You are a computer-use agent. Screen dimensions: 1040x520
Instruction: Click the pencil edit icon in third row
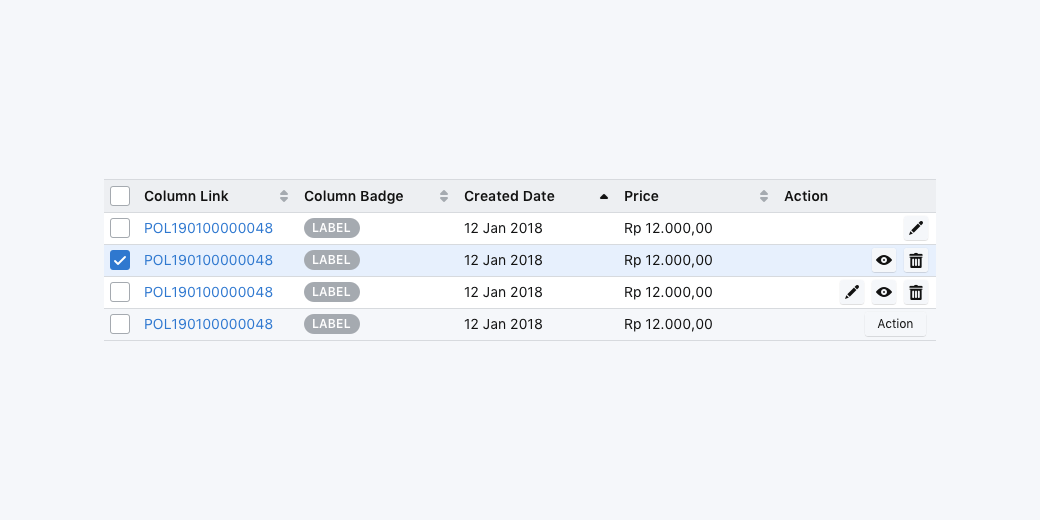pyautogui.click(x=851, y=292)
